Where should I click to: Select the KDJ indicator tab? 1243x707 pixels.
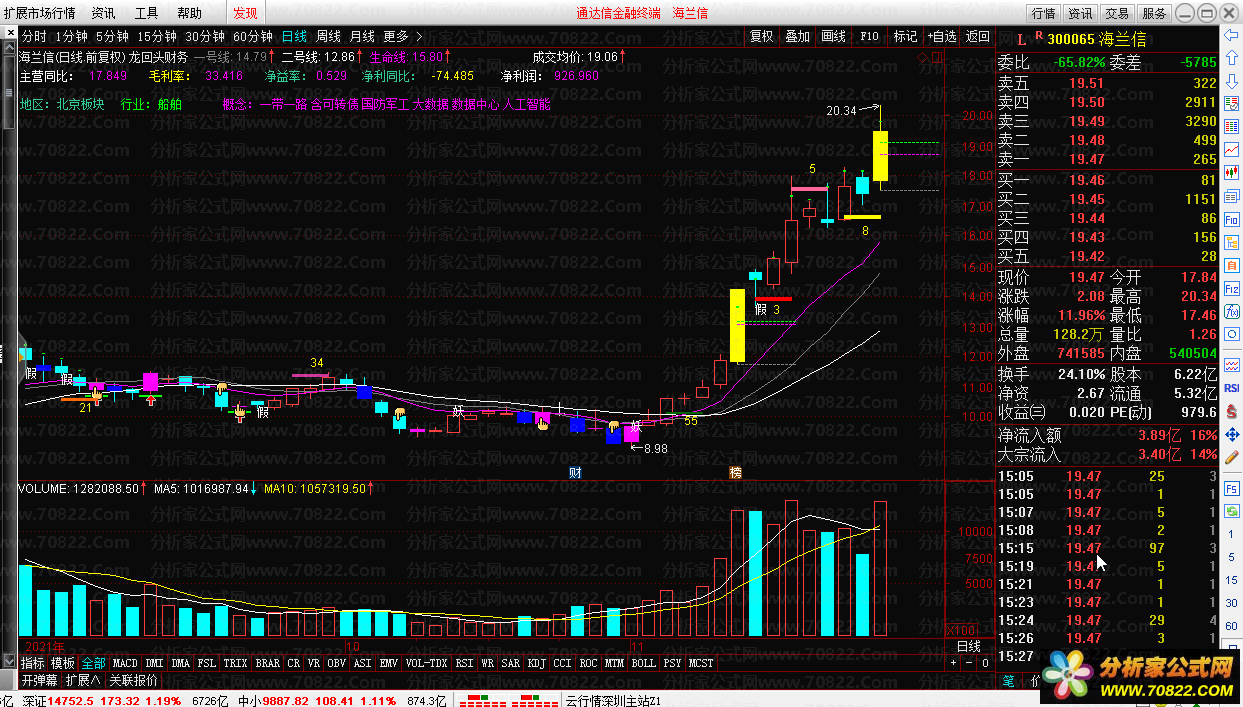(x=536, y=663)
